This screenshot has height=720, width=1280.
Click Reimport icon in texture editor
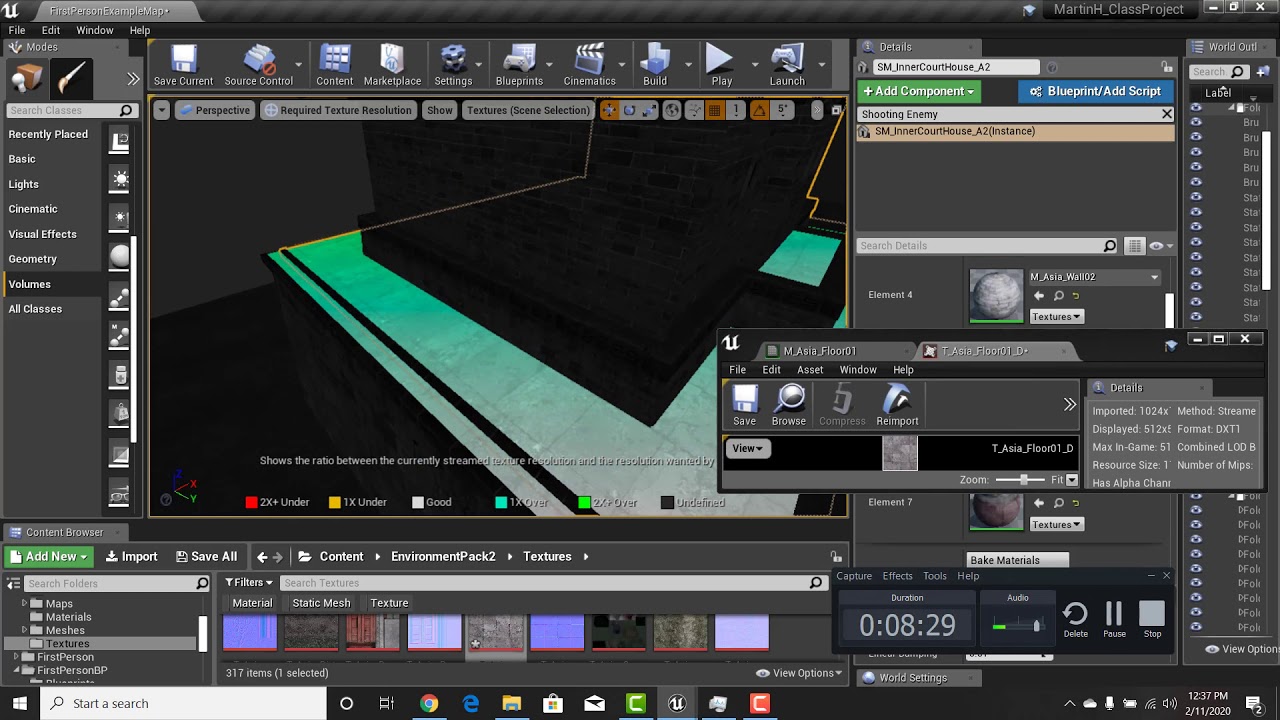pyautogui.click(x=897, y=405)
